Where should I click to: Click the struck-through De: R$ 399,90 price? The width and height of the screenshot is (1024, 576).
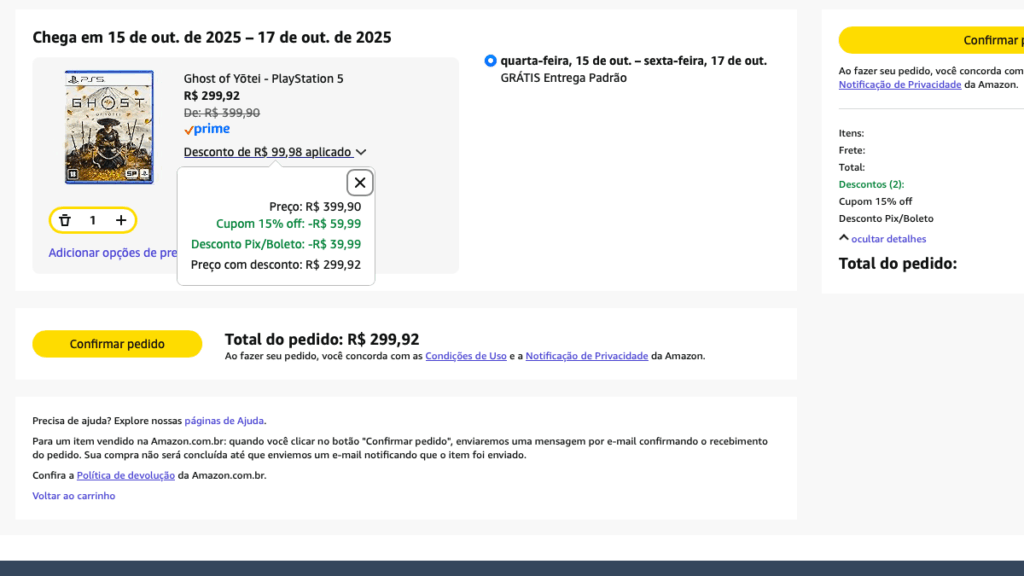[221, 113]
